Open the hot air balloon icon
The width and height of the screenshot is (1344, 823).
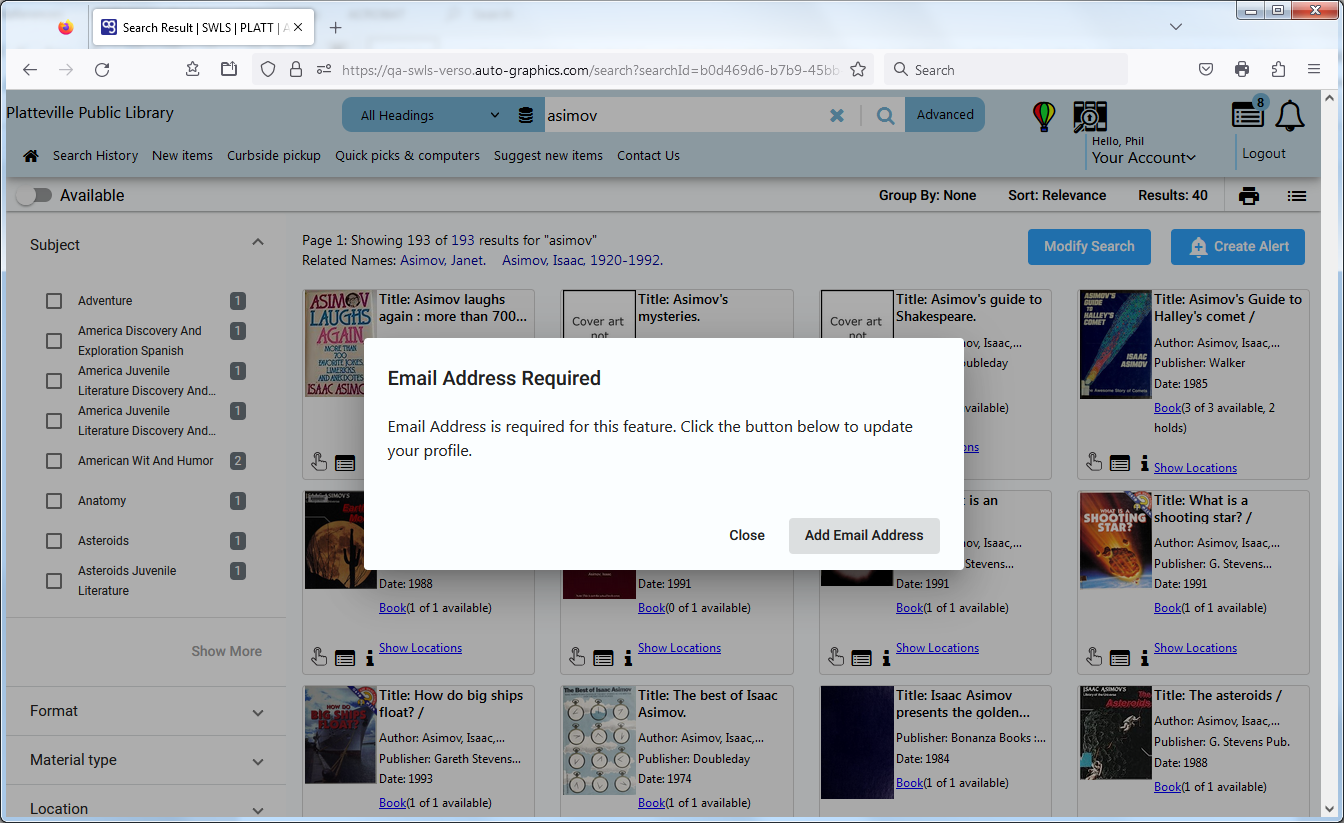pos(1044,116)
